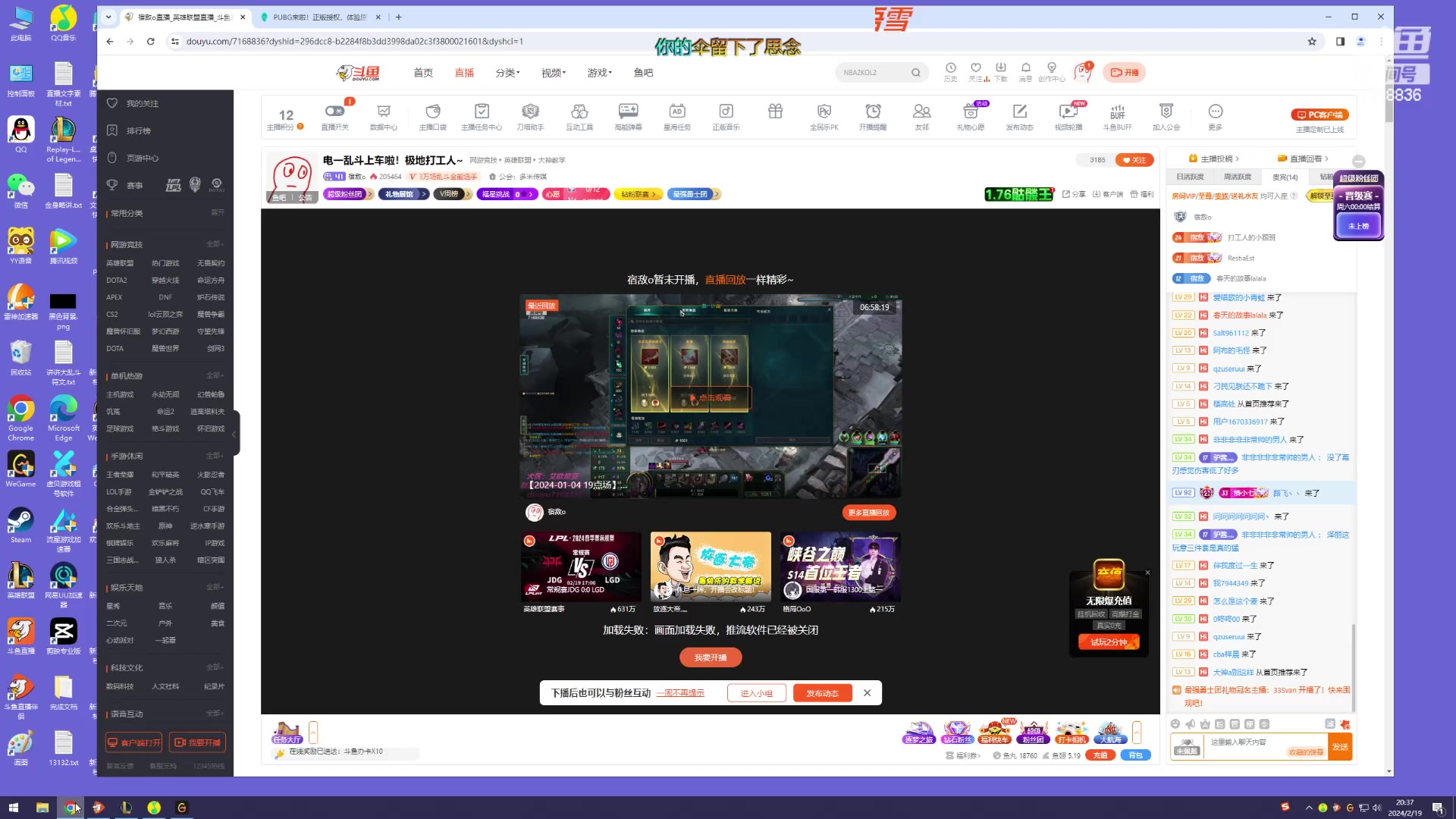Click the emoji icon in chat toolbar
1456x819 pixels.
pyautogui.click(x=1175, y=724)
